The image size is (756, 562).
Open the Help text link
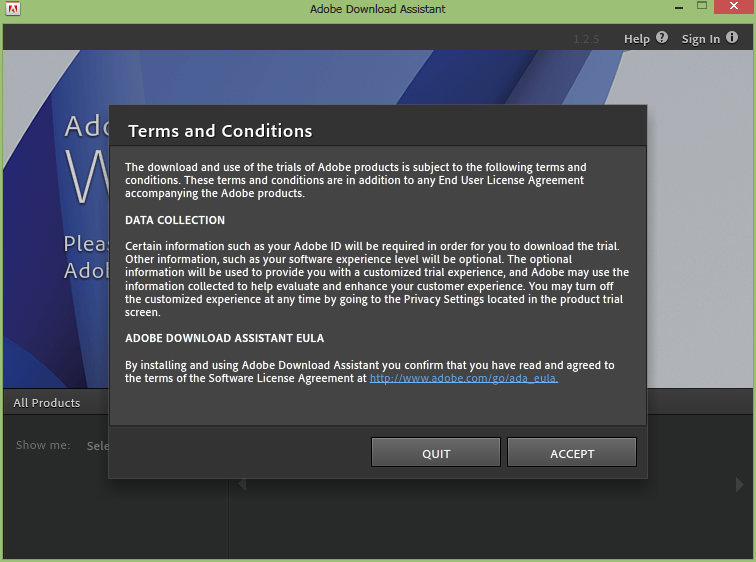tap(636, 39)
